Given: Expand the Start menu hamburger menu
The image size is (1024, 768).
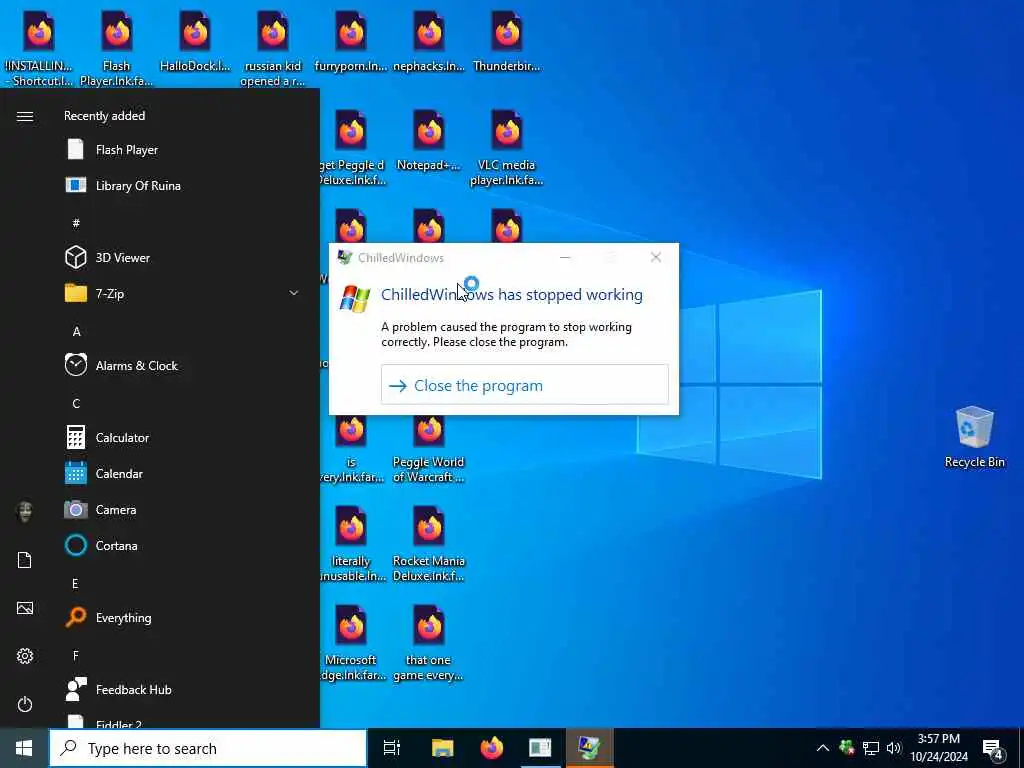Looking at the screenshot, I should pyautogui.click(x=25, y=116).
